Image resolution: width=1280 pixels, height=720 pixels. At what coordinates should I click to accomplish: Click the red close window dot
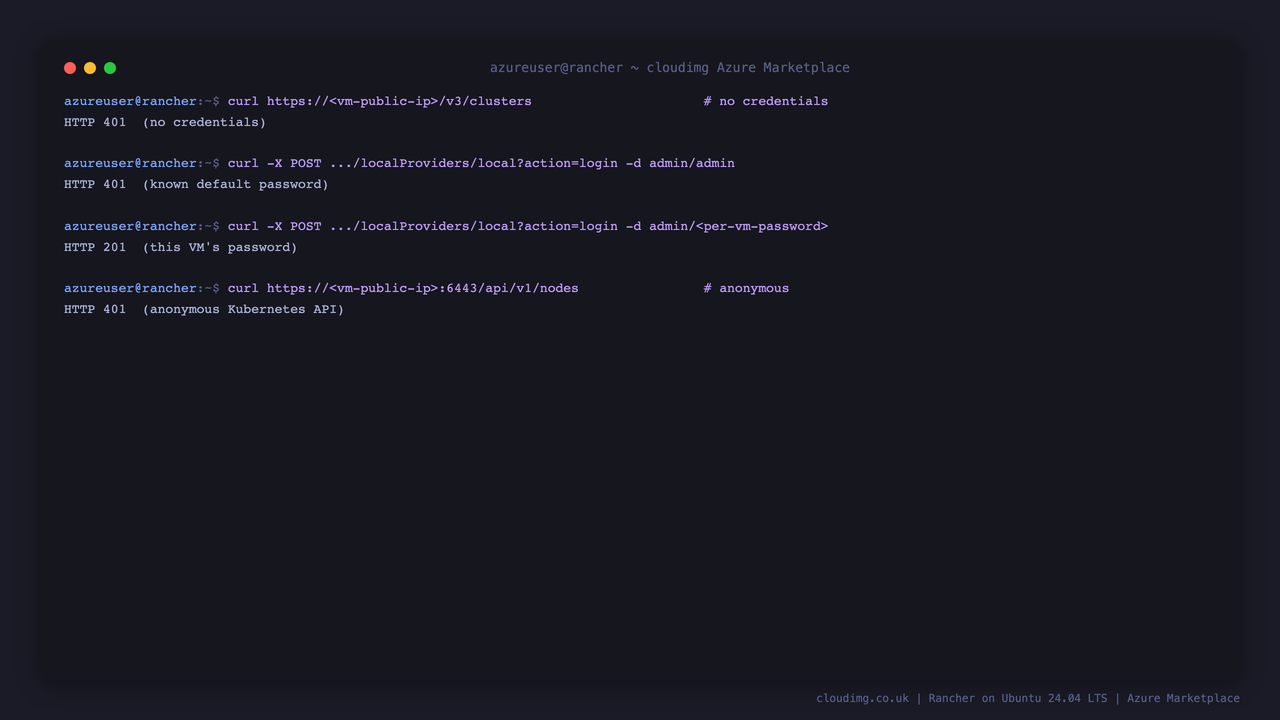click(x=70, y=68)
